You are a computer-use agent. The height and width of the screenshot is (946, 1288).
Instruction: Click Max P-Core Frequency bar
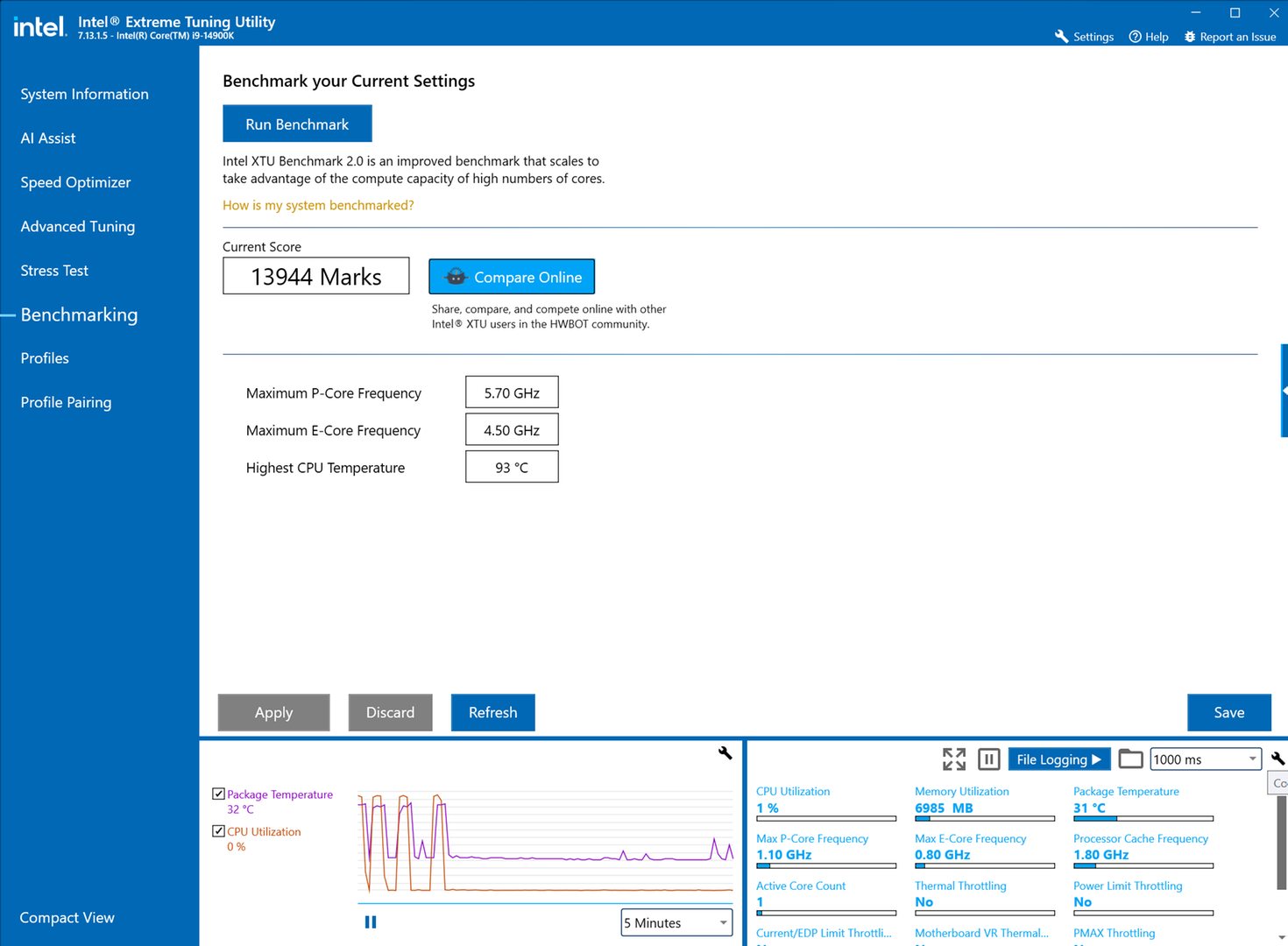[x=826, y=866]
